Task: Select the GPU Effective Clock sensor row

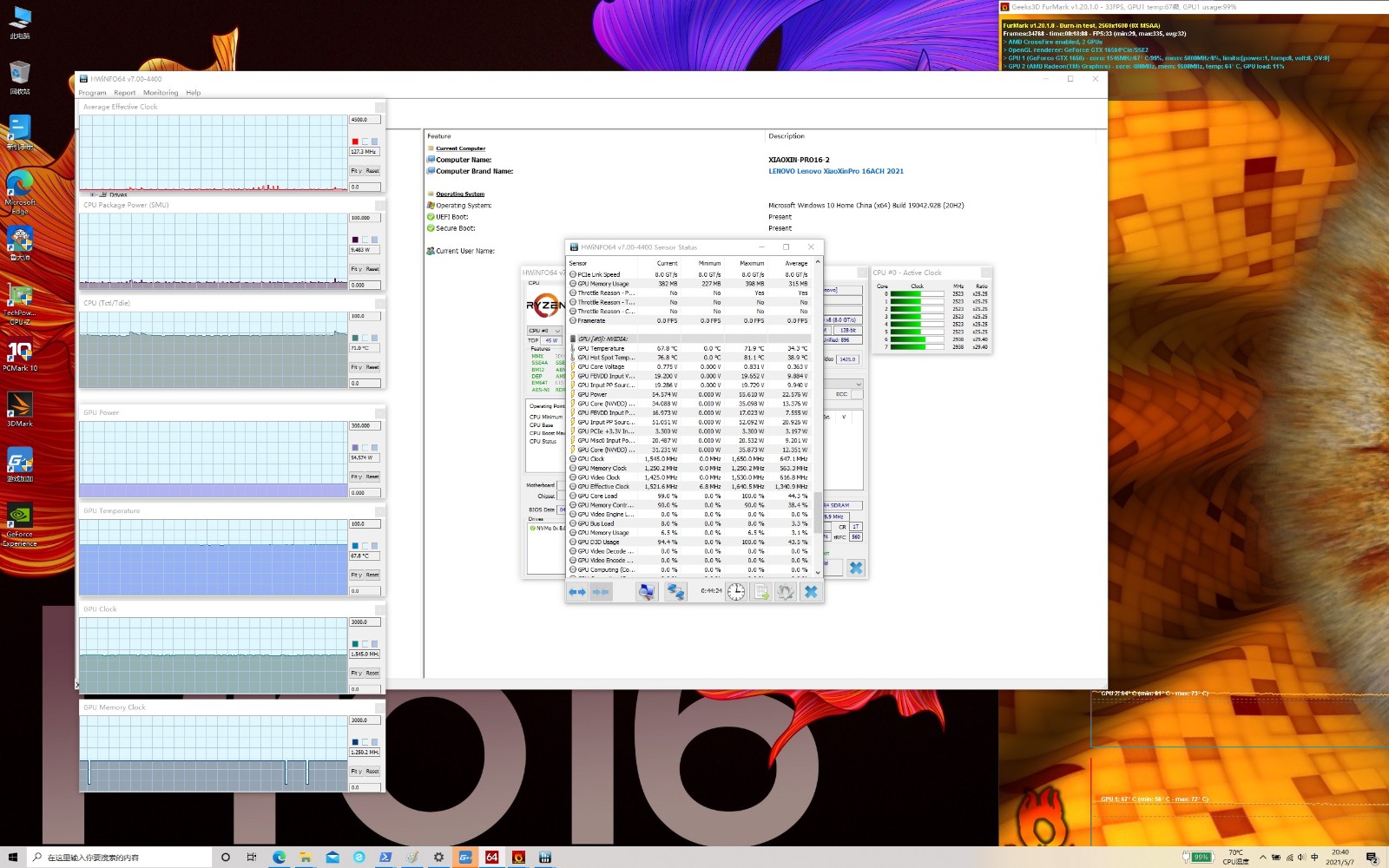Action: pyautogui.click(x=691, y=486)
